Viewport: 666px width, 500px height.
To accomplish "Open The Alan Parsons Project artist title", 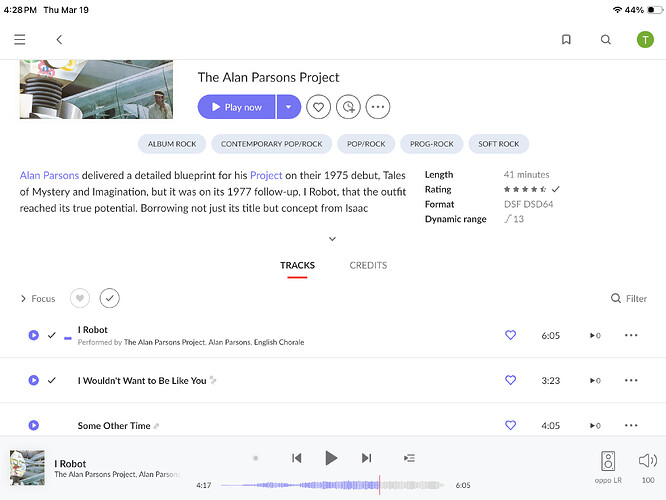I will pyautogui.click(x=268, y=77).
